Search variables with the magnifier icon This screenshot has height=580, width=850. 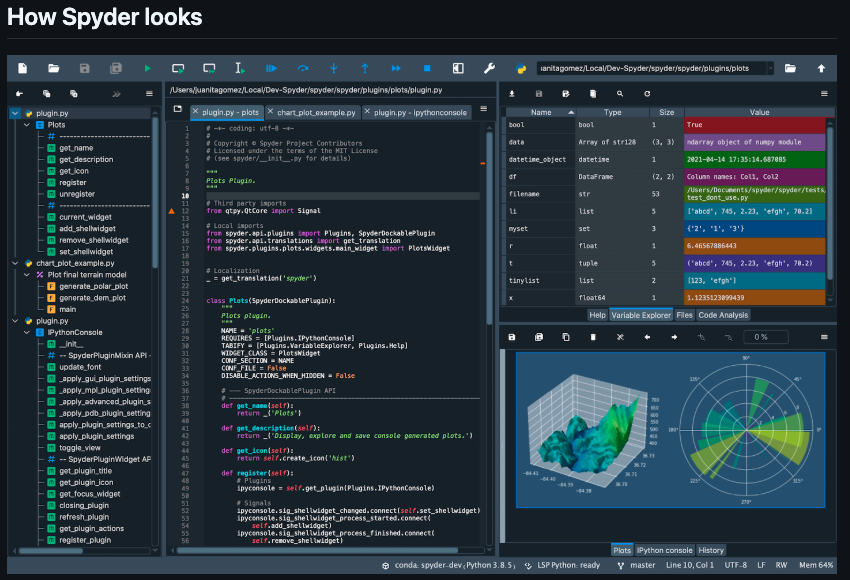pos(620,94)
